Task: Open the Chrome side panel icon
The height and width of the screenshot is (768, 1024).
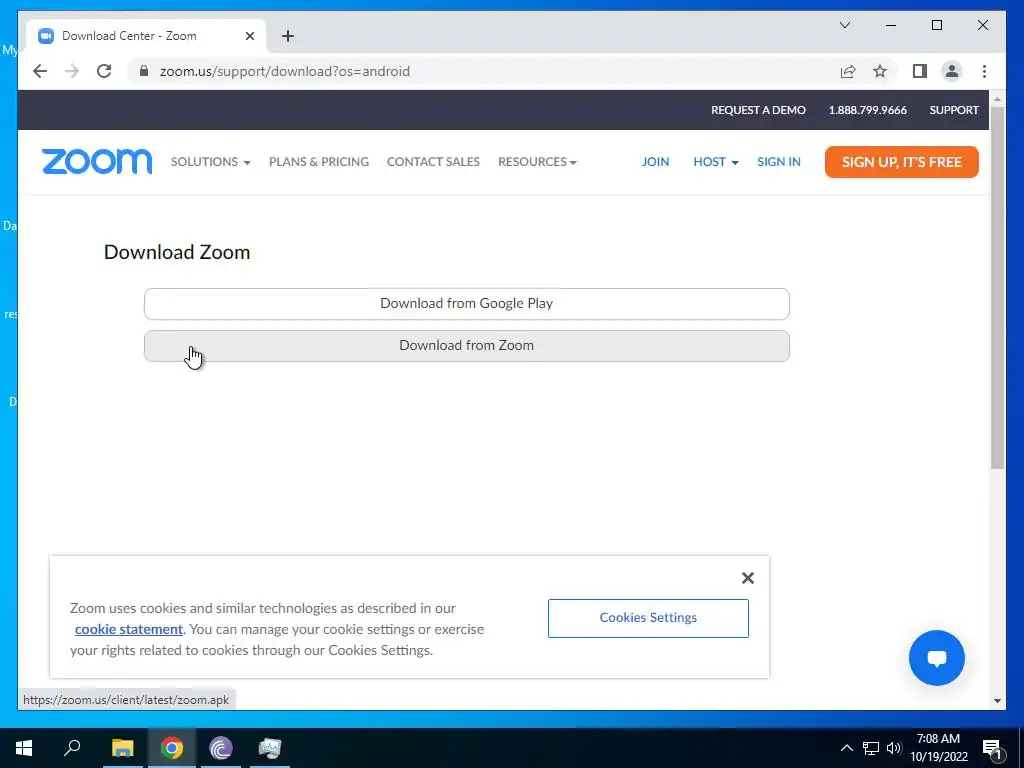Action: (x=920, y=71)
